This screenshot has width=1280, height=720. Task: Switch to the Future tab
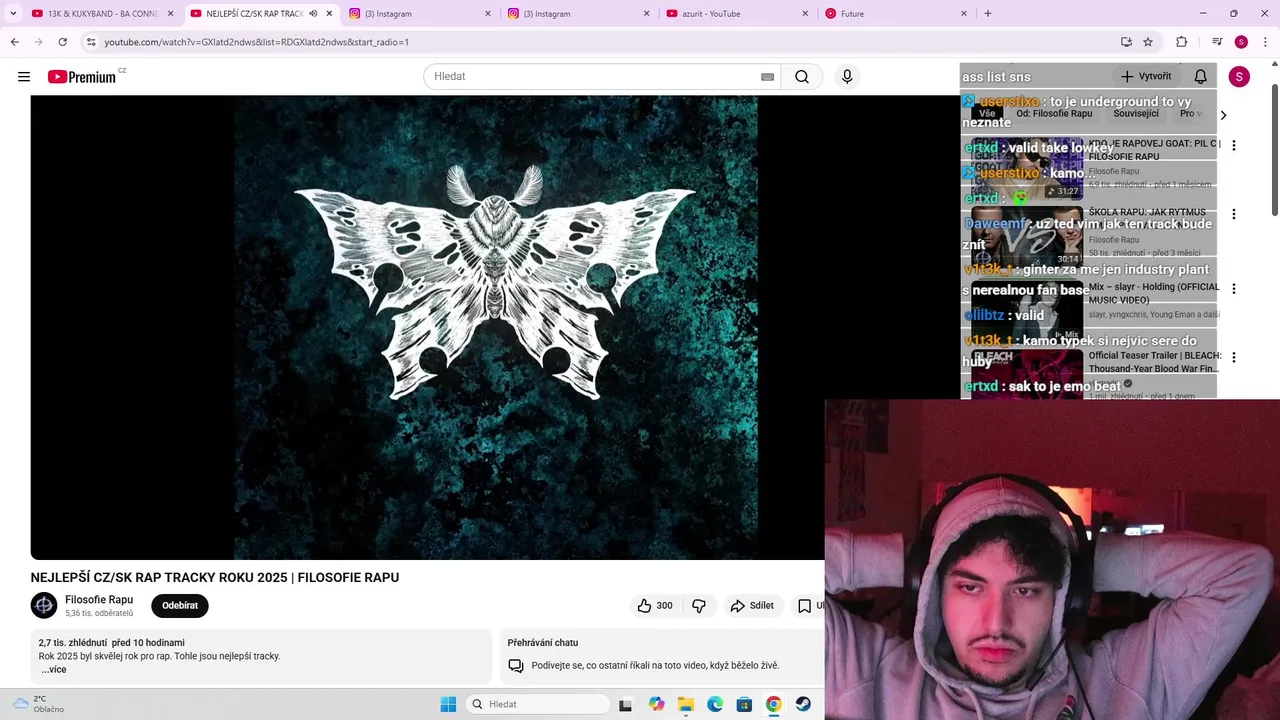click(x=896, y=14)
